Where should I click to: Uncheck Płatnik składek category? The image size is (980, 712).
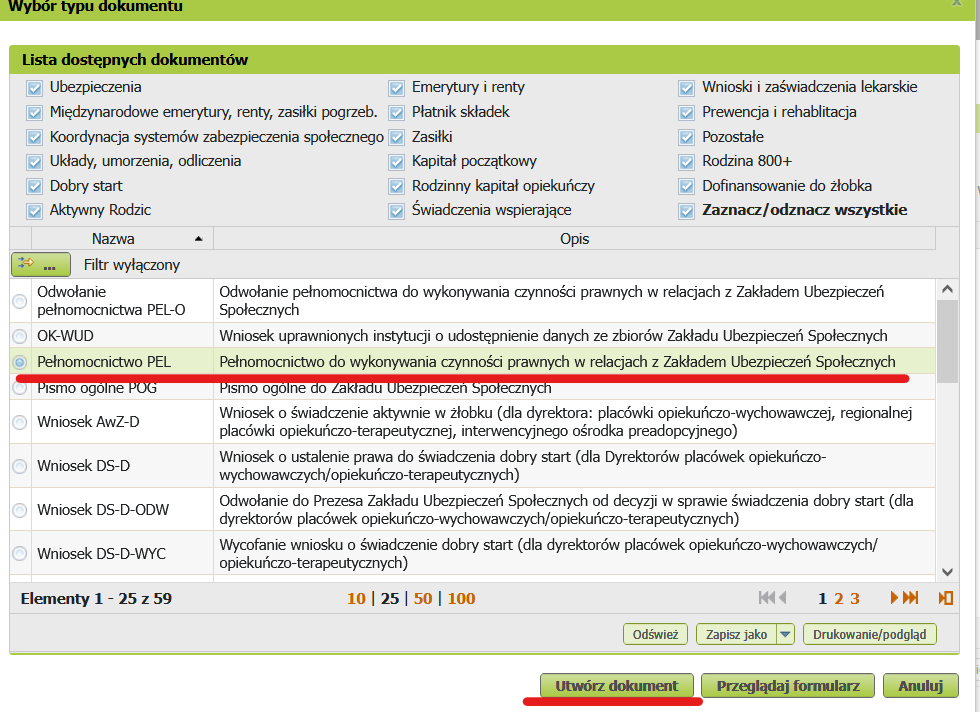point(396,113)
